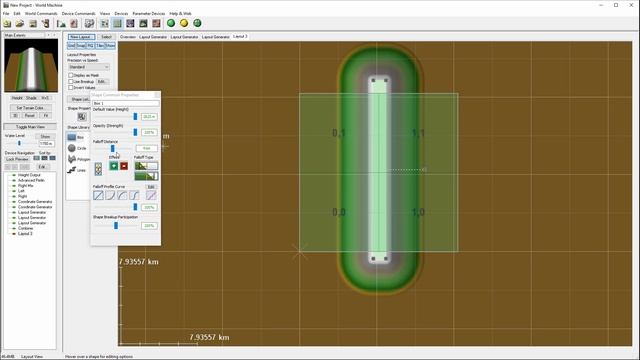Enable the Use Breakup checkbox
This screenshot has height=360, width=640.
[71, 82]
